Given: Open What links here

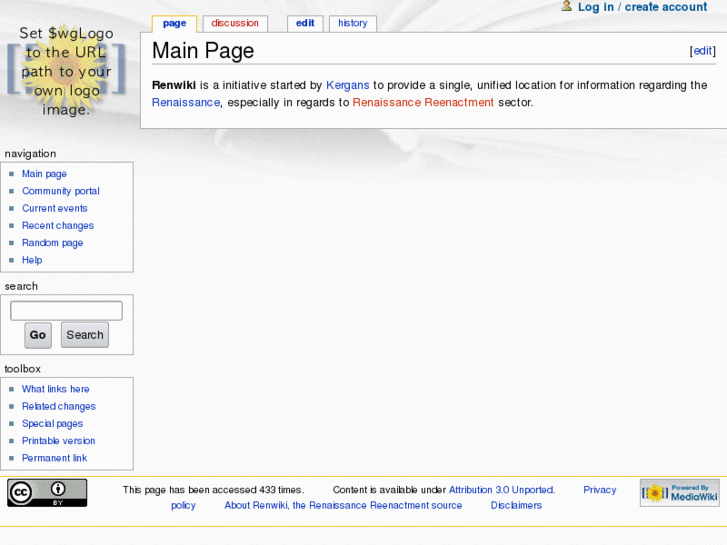Looking at the screenshot, I should (x=56, y=389).
